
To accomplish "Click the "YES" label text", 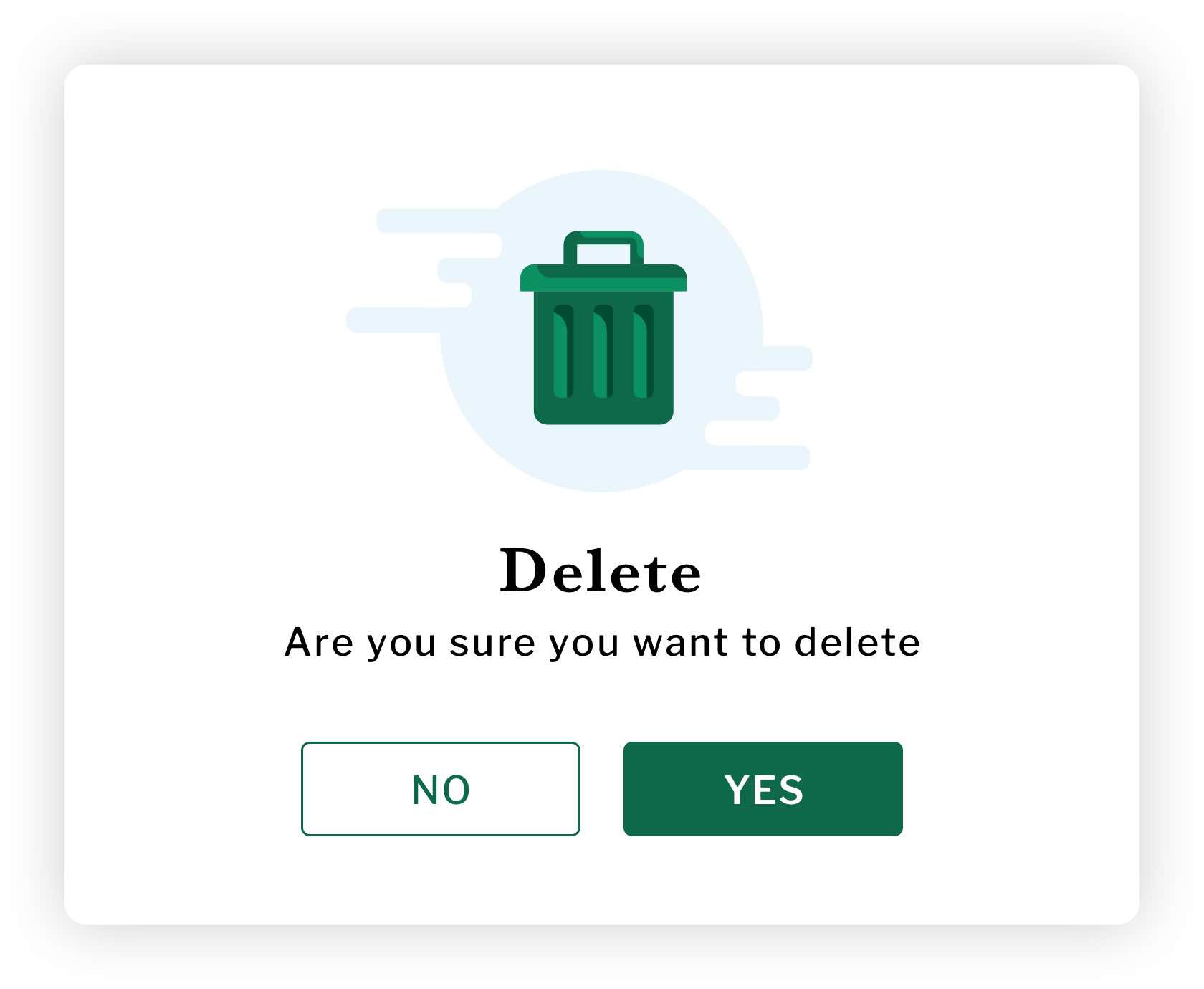I will tap(763, 790).
